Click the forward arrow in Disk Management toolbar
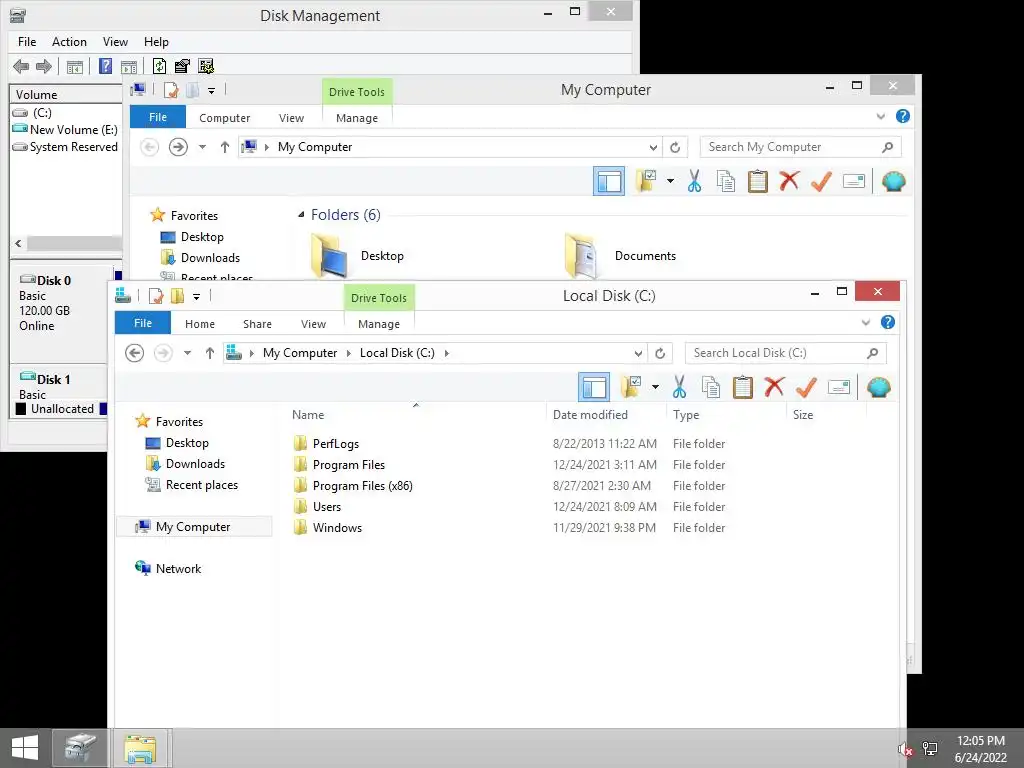Image resolution: width=1024 pixels, height=768 pixels. [44, 66]
